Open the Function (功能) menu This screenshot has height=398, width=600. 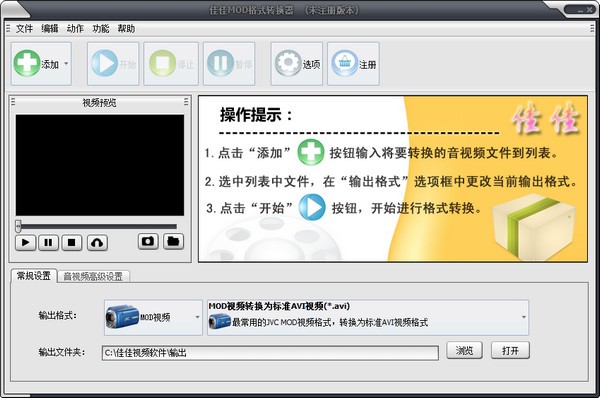click(101, 29)
